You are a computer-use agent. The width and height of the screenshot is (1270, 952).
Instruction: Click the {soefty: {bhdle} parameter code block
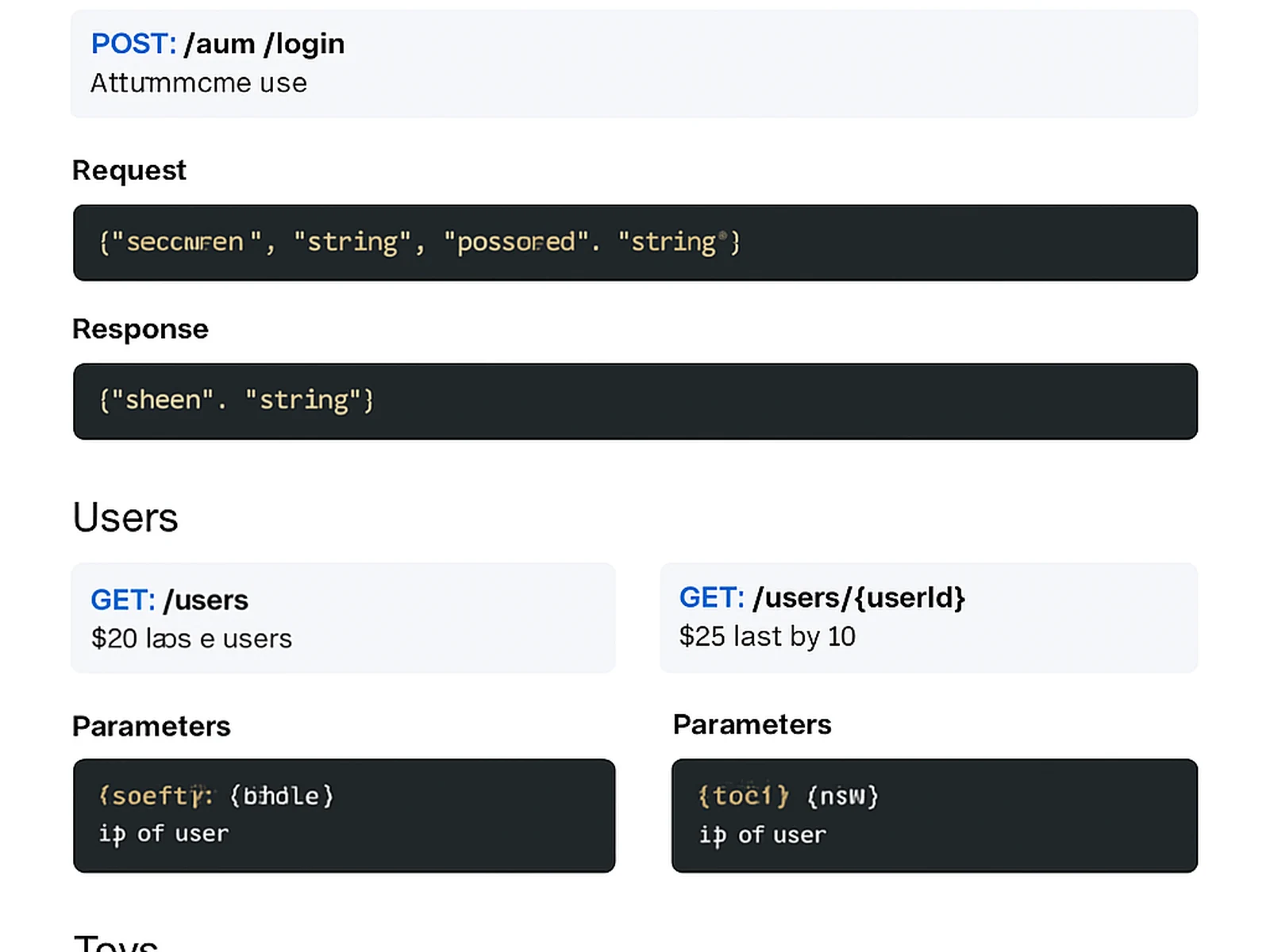[x=344, y=816]
